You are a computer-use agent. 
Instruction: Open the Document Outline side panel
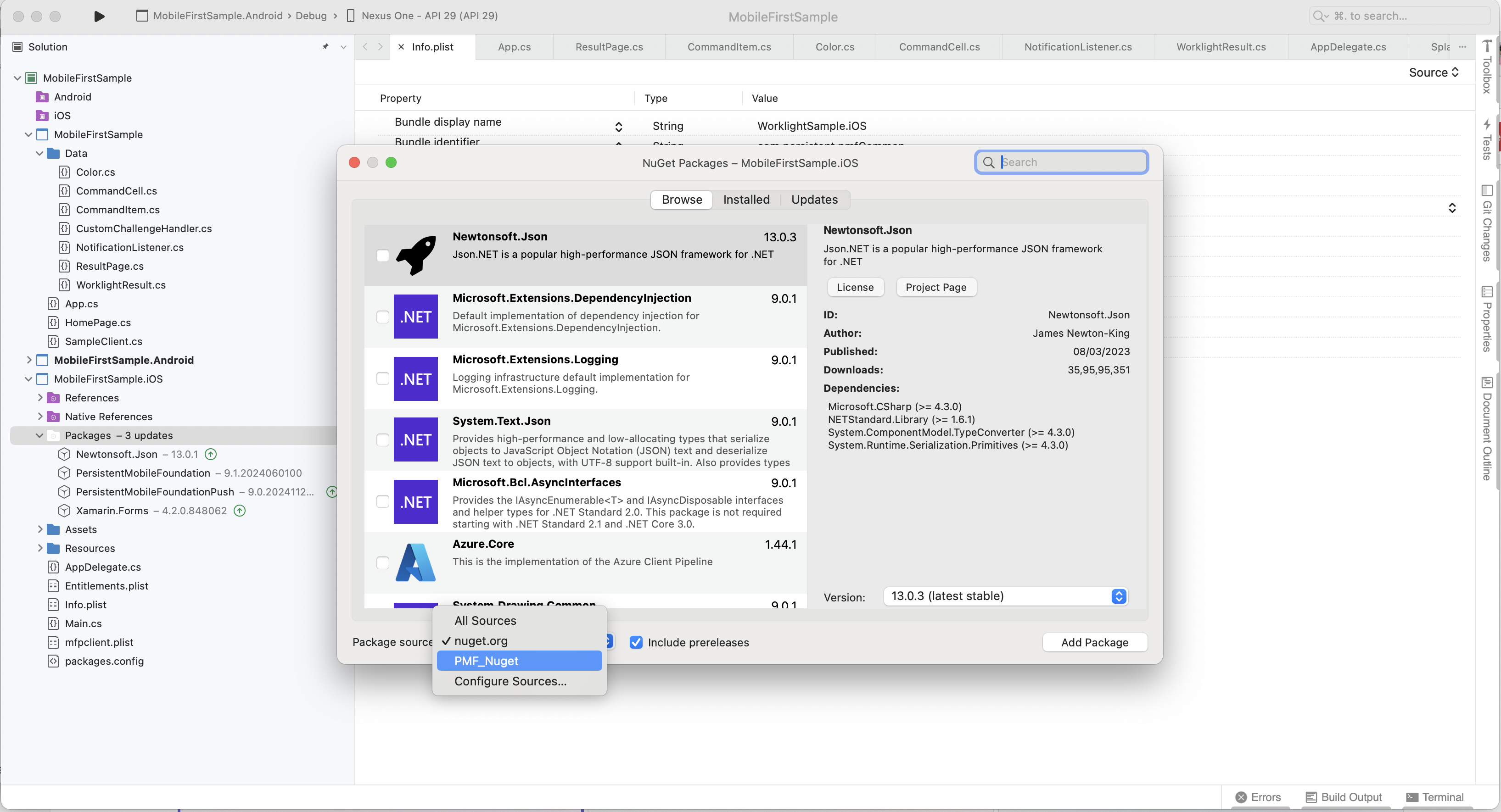tap(1486, 429)
